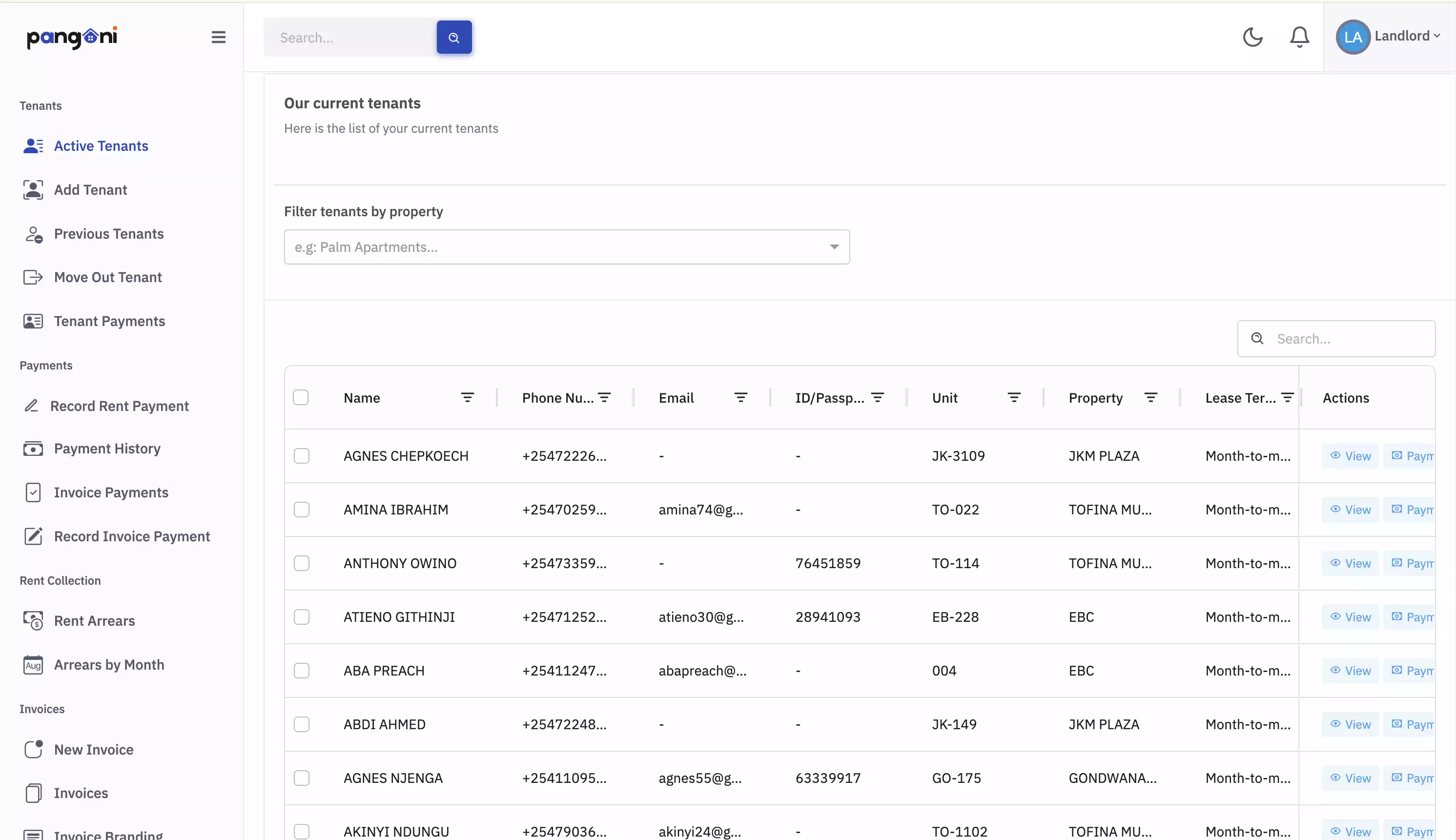Select the checkbox next to AMINA IBRAHIM
Viewport: 1456px width, 840px height.
tap(302, 509)
